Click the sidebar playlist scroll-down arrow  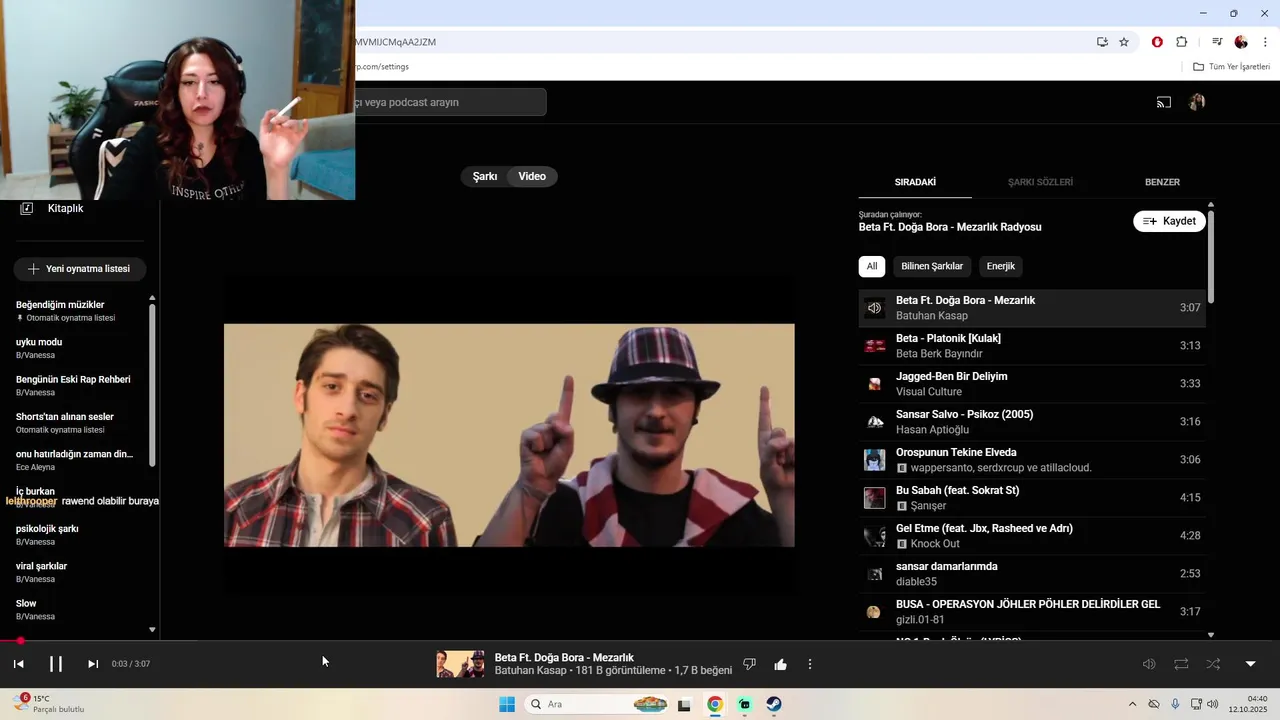click(152, 630)
